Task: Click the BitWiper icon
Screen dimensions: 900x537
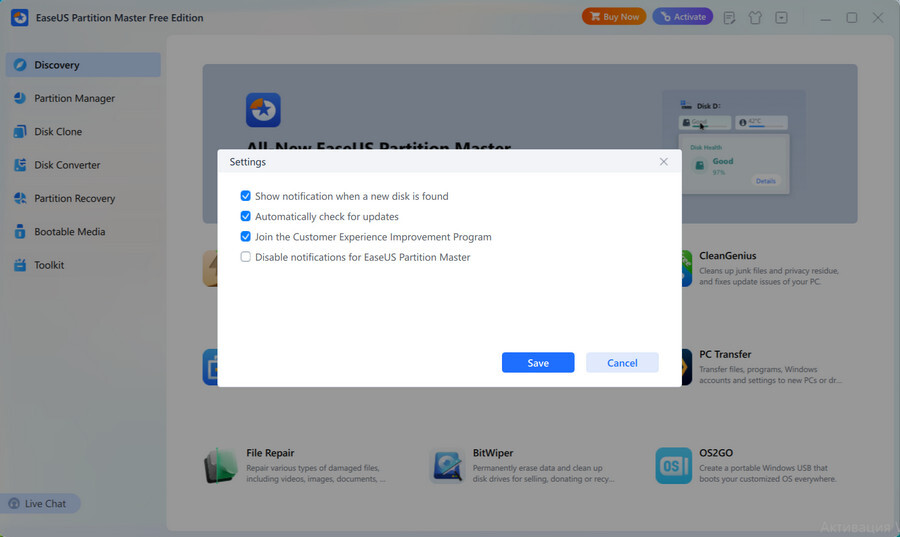Action: (x=447, y=466)
